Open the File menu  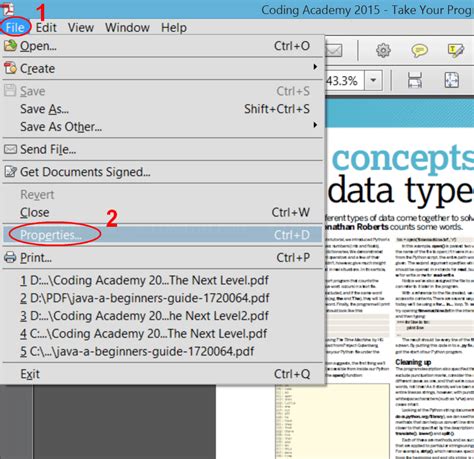(15, 27)
